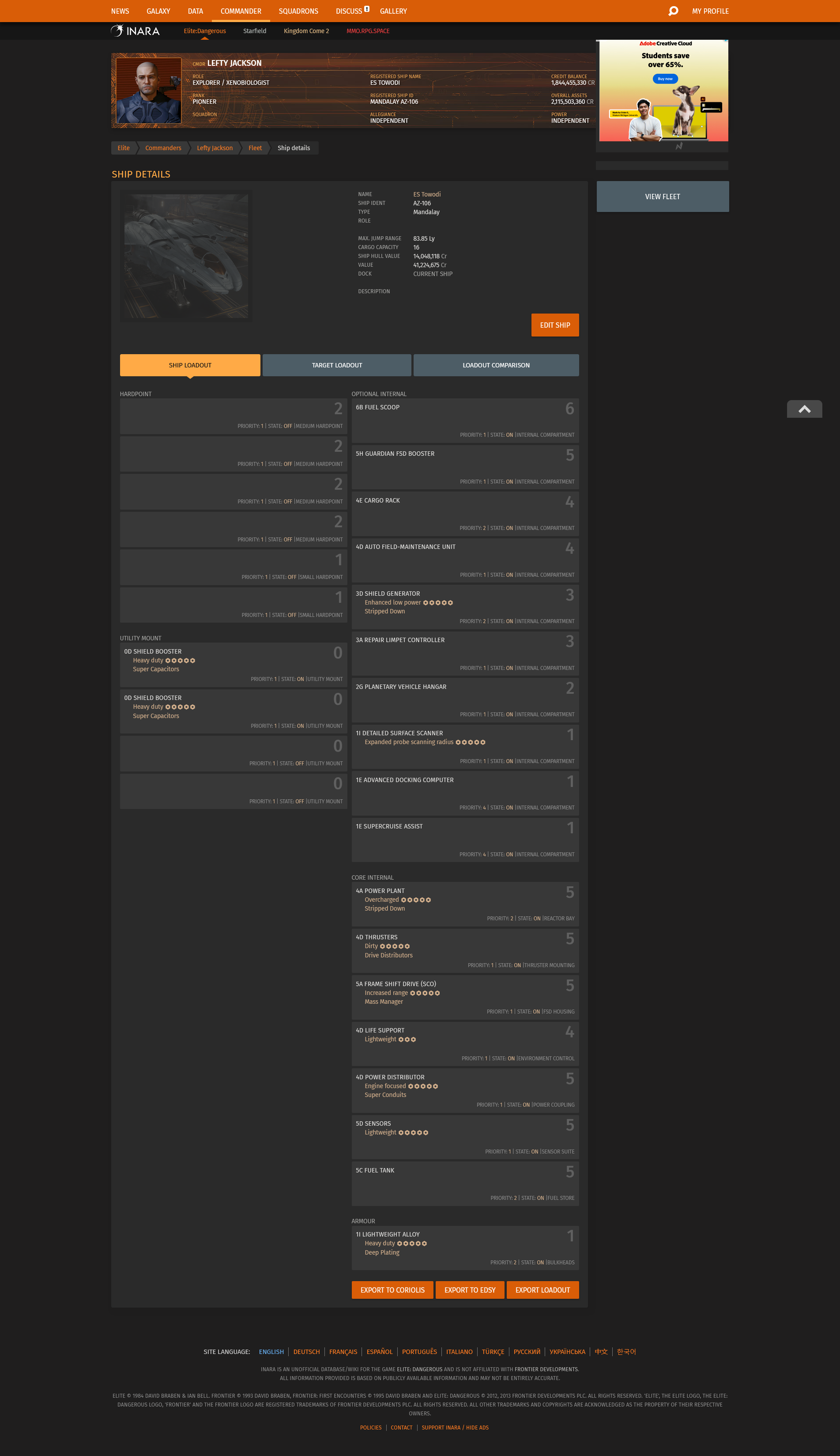Click the 4D POWER DISTRIBUTOR module

pos(465,1091)
